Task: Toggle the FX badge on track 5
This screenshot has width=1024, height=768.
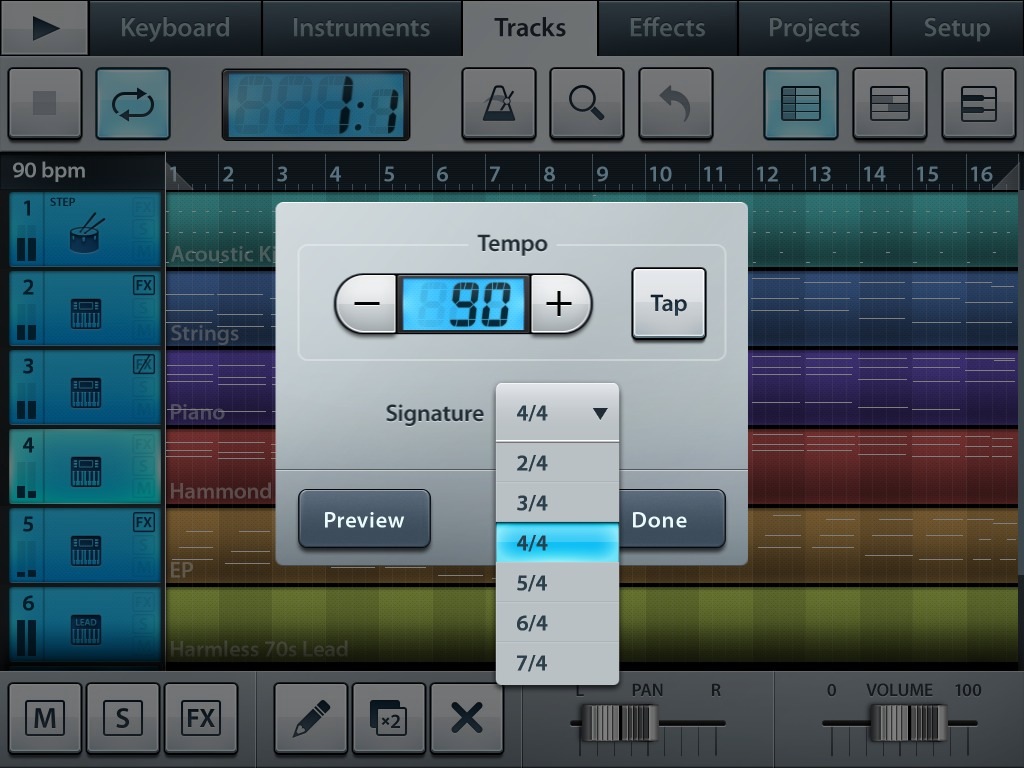Action: (x=144, y=522)
